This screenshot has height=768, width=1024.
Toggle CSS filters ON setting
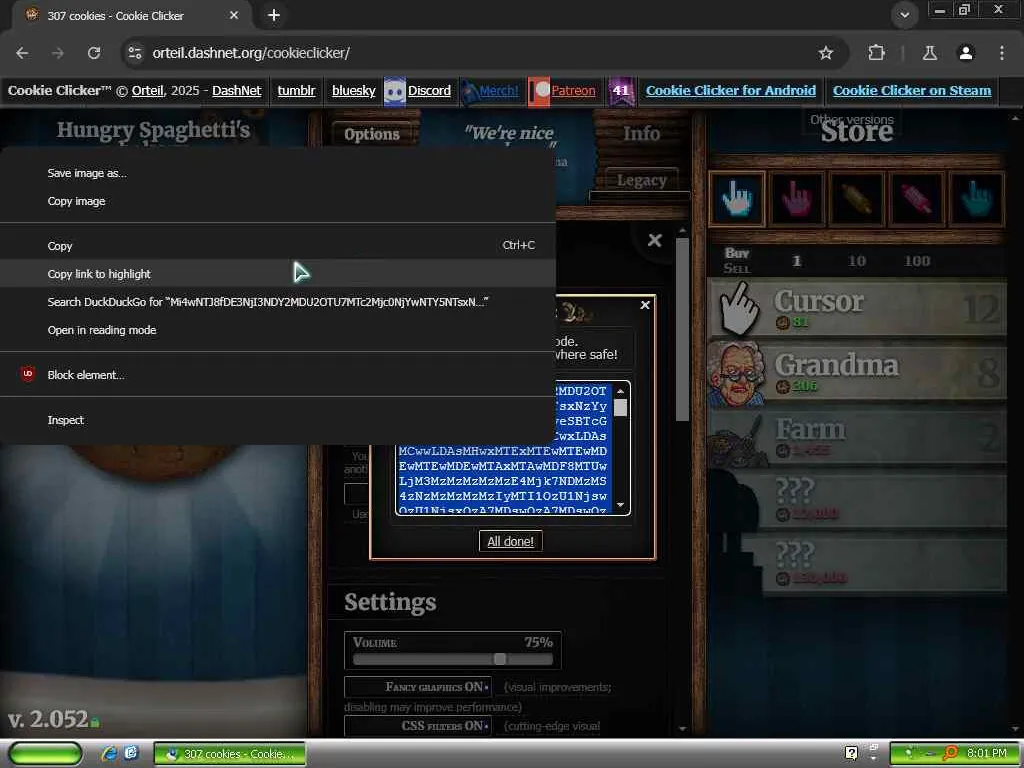click(418, 726)
